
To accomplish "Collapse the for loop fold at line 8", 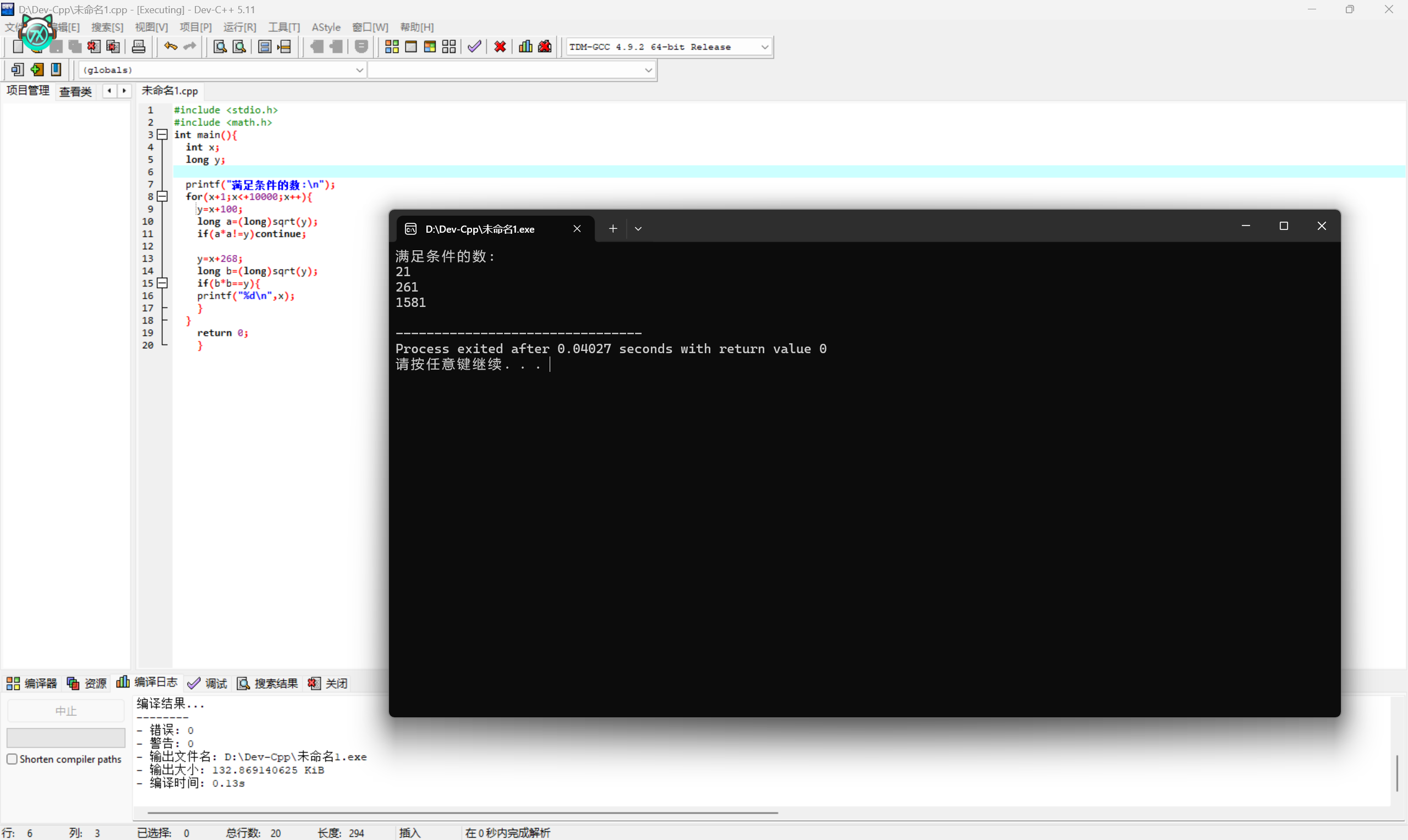I will tap(162, 196).
